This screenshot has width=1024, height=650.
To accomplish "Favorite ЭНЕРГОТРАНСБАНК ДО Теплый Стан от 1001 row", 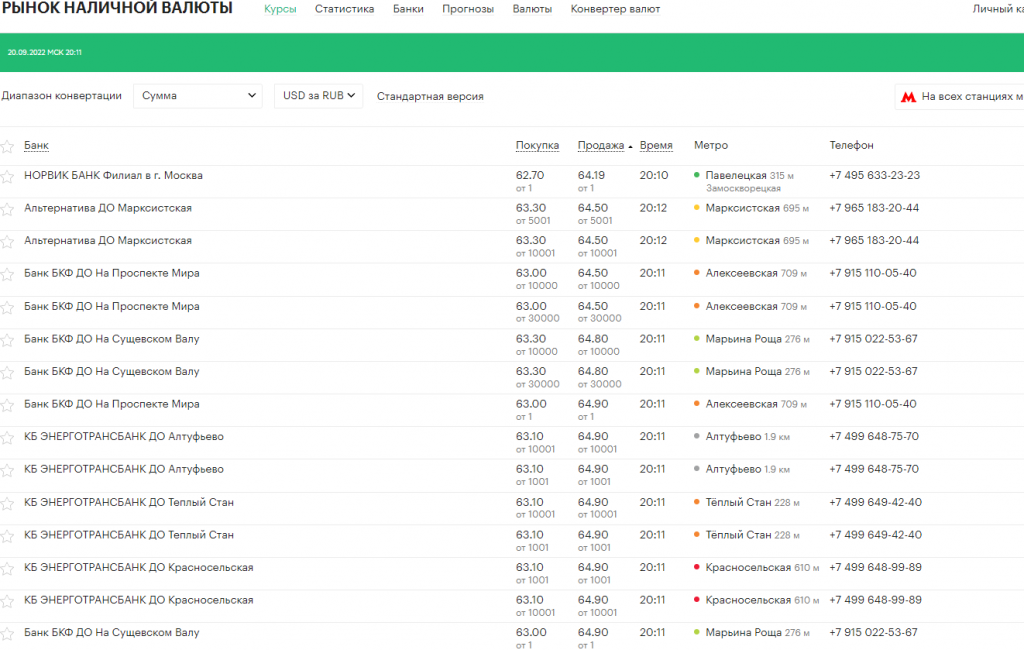I will [x=7, y=536].
